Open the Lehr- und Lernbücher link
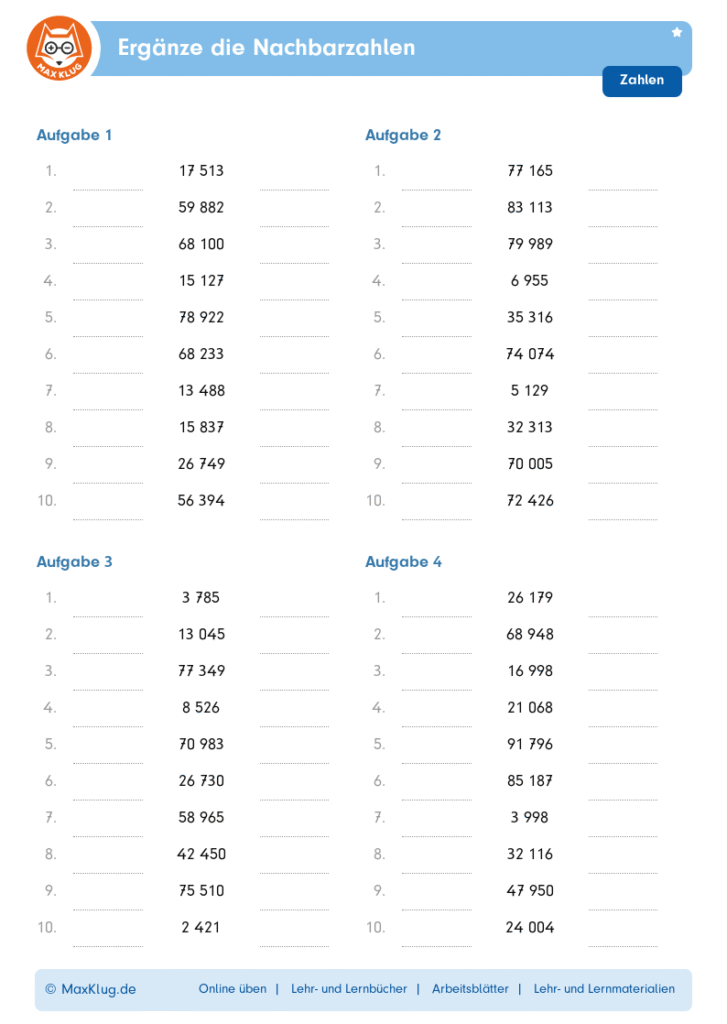The width and height of the screenshot is (727, 1024). point(349,989)
